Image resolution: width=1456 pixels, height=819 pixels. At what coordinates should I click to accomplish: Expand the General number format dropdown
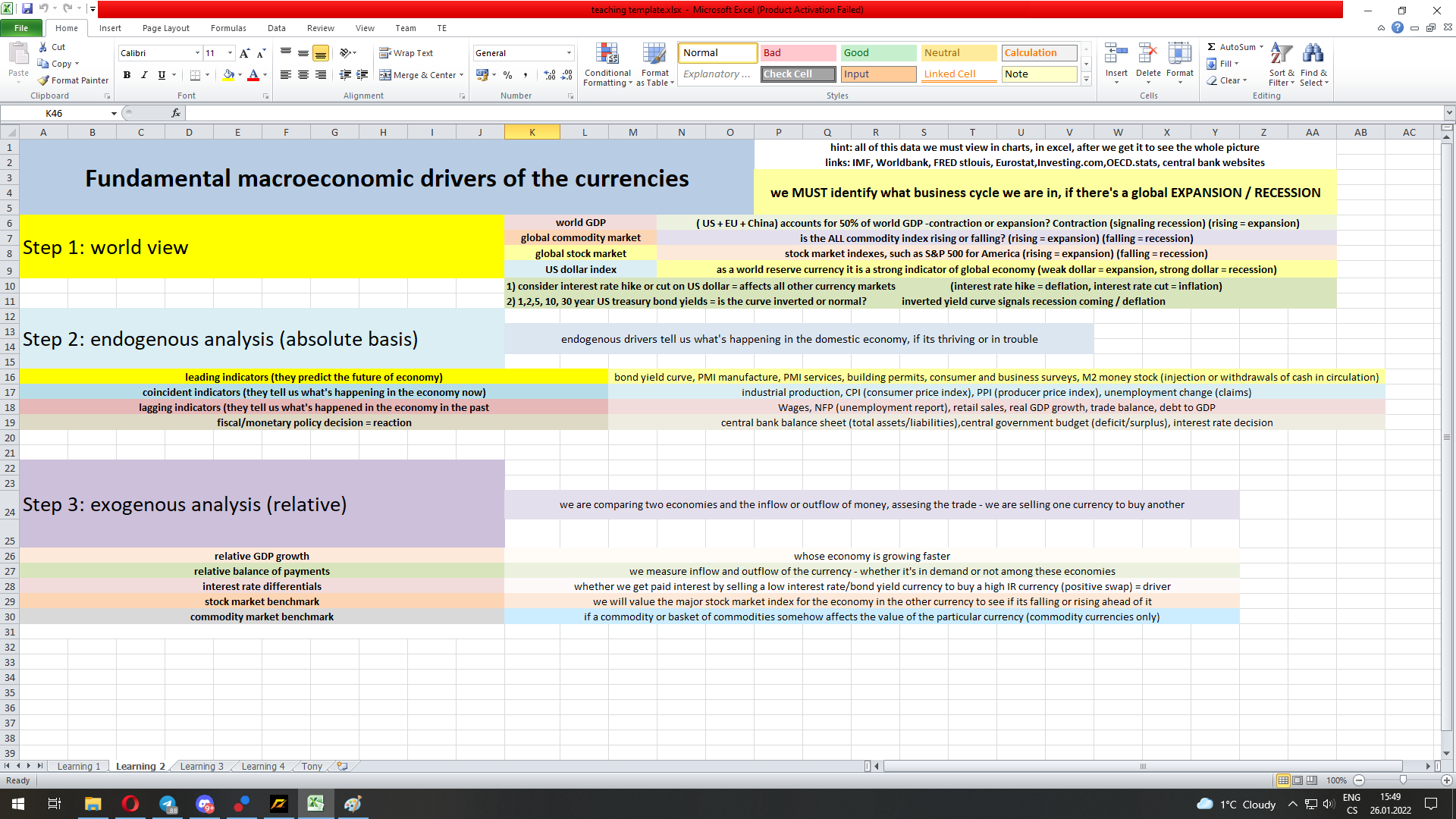[x=569, y=53]
